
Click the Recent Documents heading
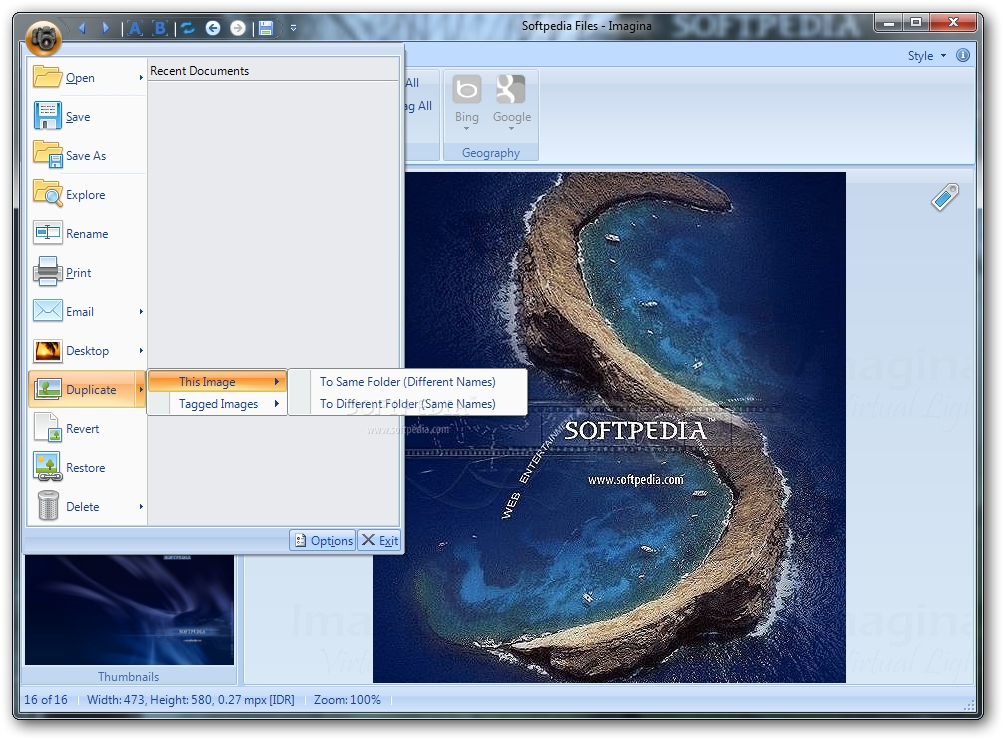pos(199,71)
